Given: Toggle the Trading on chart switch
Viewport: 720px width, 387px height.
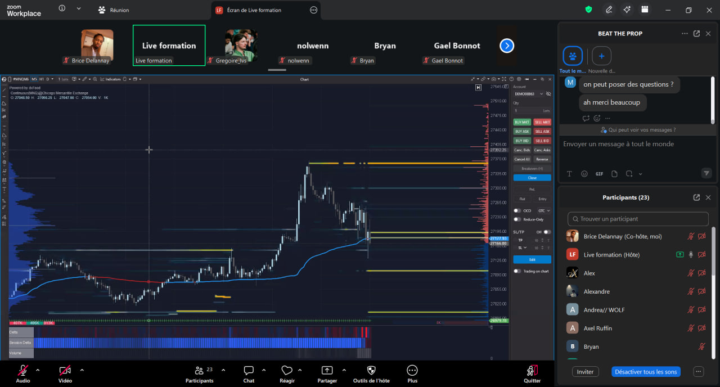Looking at the screenshot, I should [x=518, y=271].
